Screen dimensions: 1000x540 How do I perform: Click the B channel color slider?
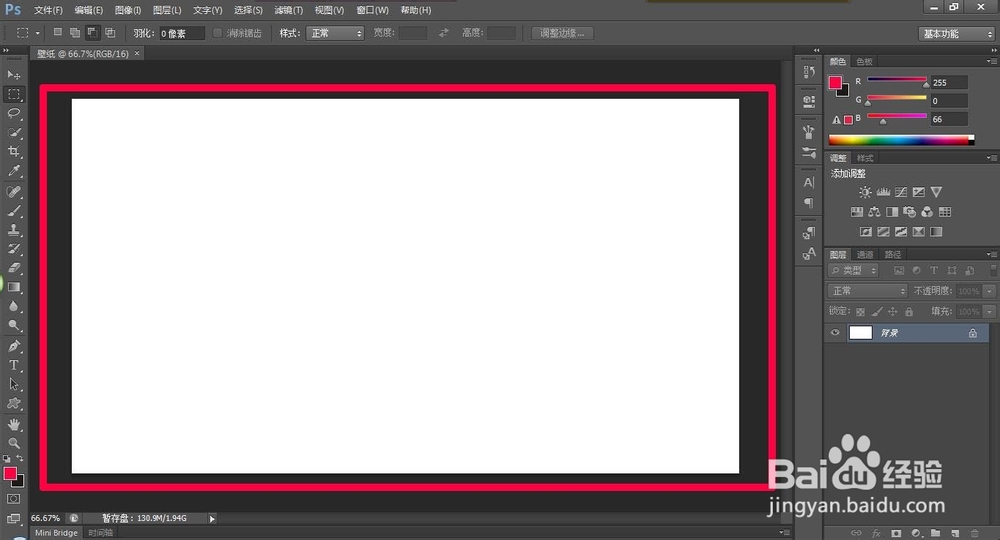point(897,116)
